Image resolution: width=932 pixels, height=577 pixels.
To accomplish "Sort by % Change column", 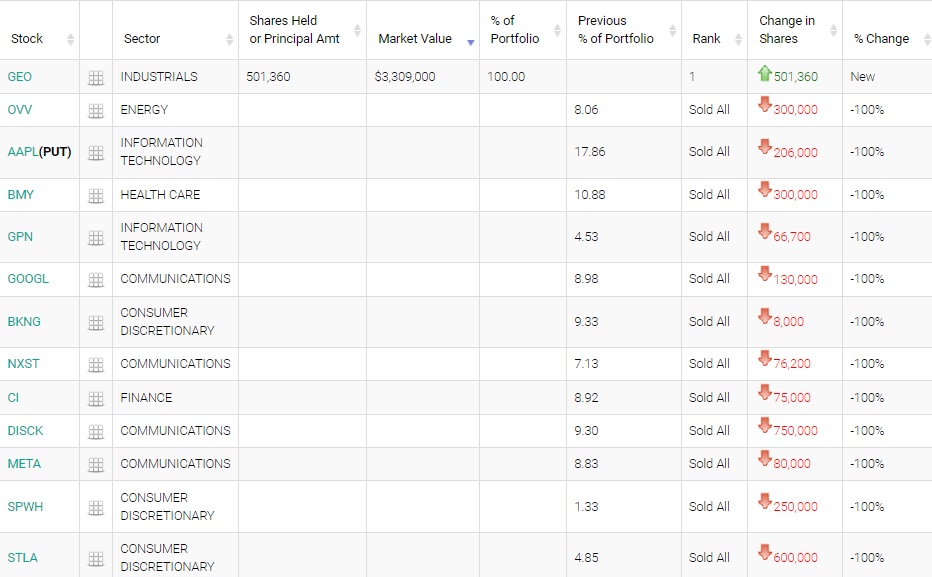I will tap(881, 39).
